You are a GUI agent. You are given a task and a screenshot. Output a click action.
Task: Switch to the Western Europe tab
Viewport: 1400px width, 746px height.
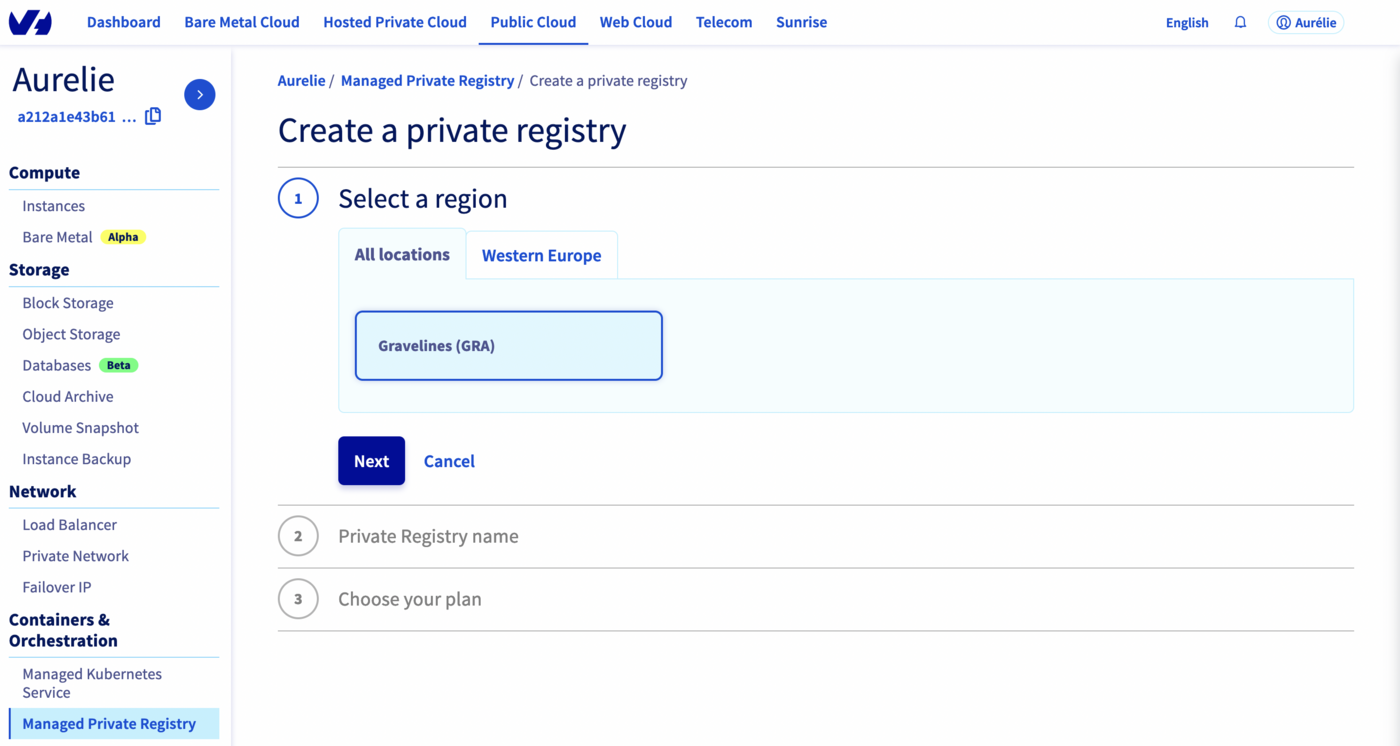coord(541,255)
